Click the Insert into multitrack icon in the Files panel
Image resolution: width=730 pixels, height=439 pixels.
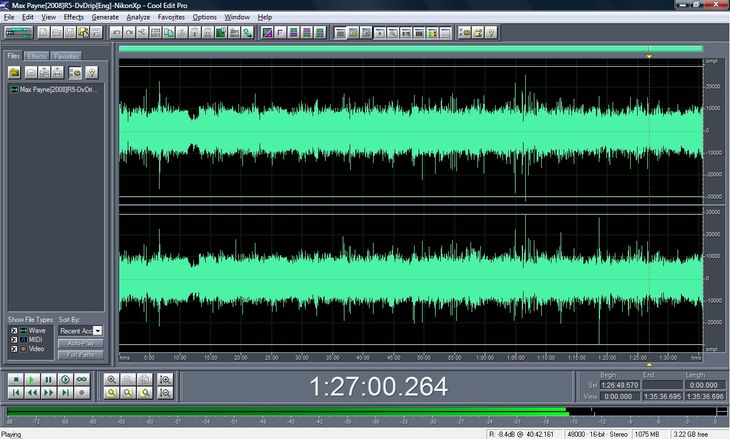tap(44, 73)
